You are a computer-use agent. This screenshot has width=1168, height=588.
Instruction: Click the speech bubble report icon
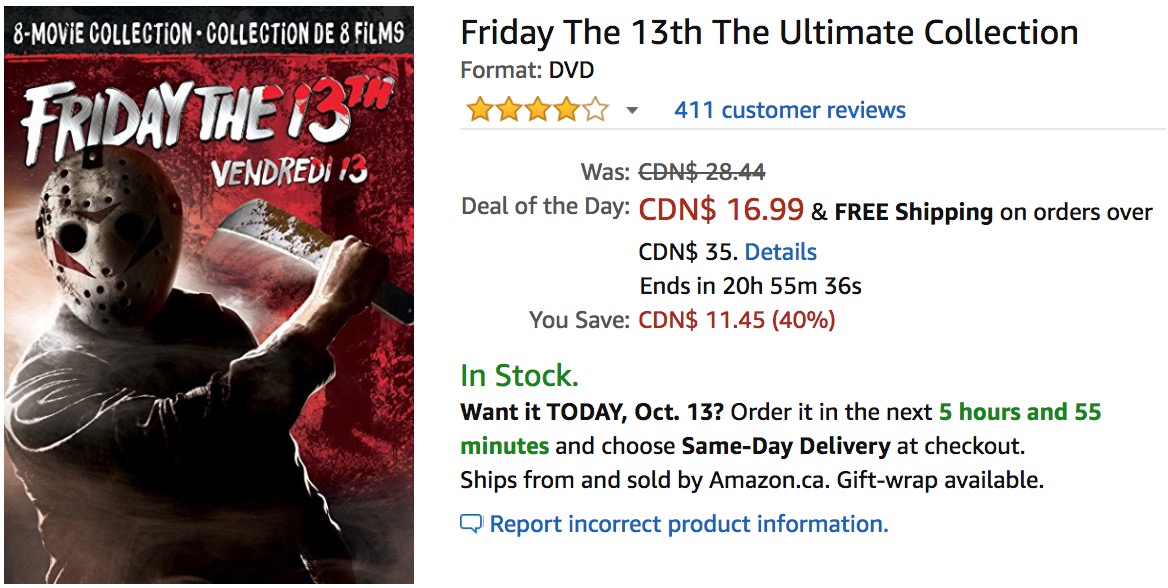pyautogui.click(x=471, y=525)
